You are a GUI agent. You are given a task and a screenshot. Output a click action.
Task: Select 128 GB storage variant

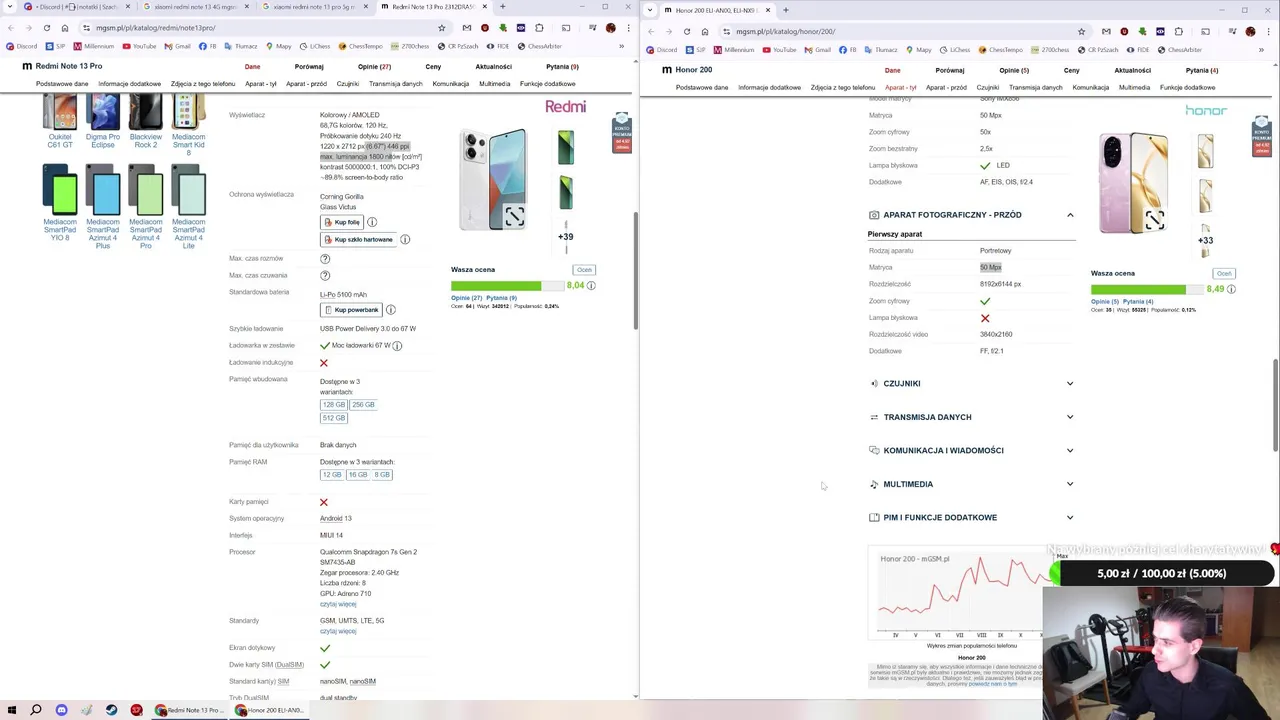[x=333, y=405]
